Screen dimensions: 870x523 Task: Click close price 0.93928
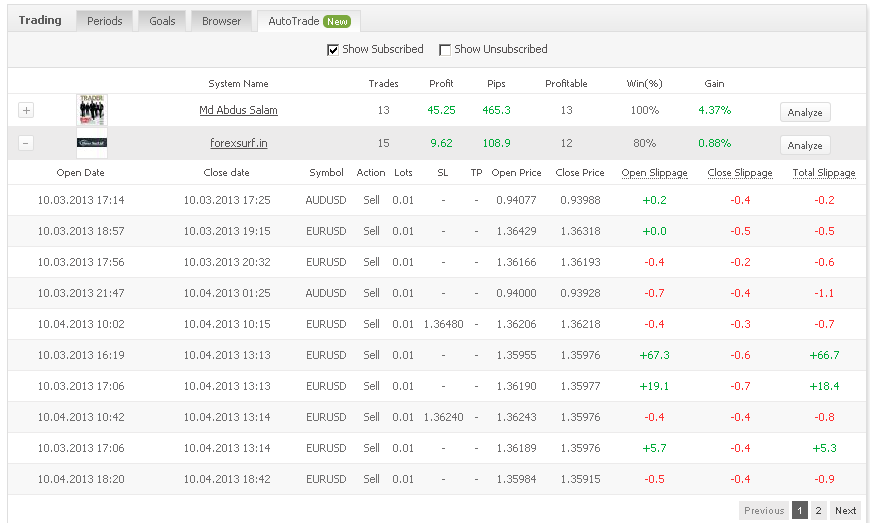[580, 293]
